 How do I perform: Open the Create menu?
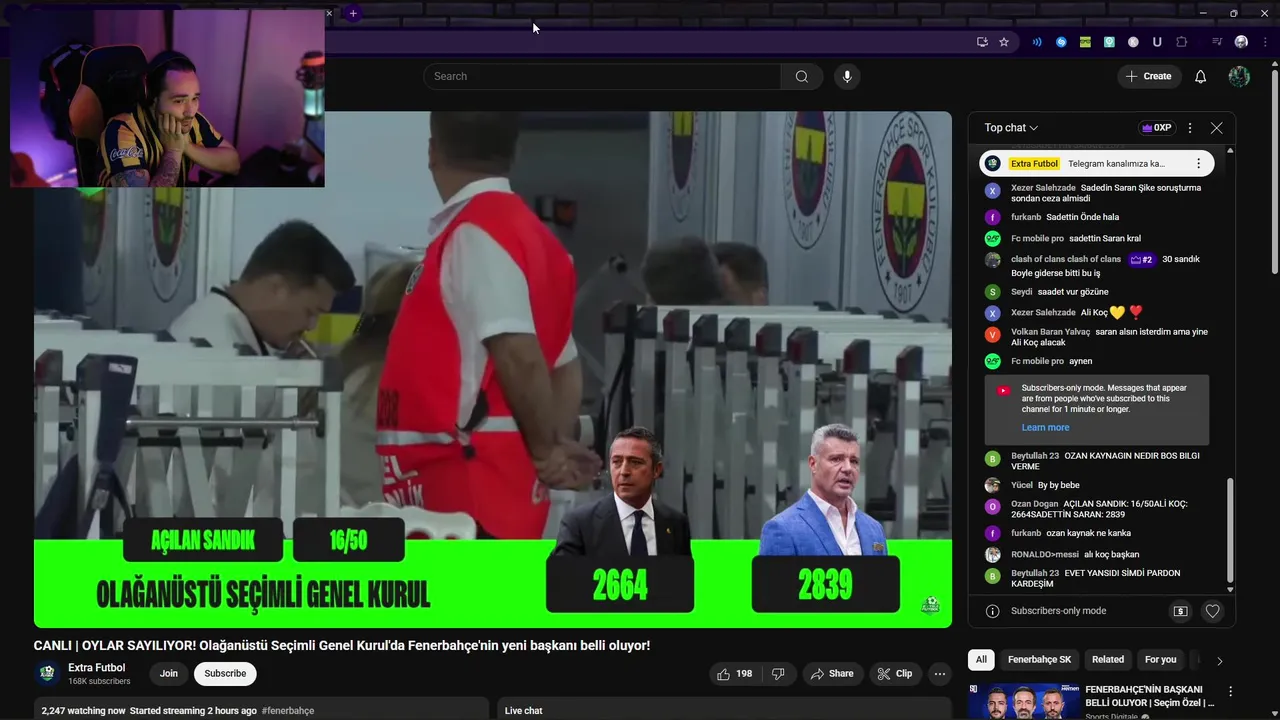point(1148,77)
